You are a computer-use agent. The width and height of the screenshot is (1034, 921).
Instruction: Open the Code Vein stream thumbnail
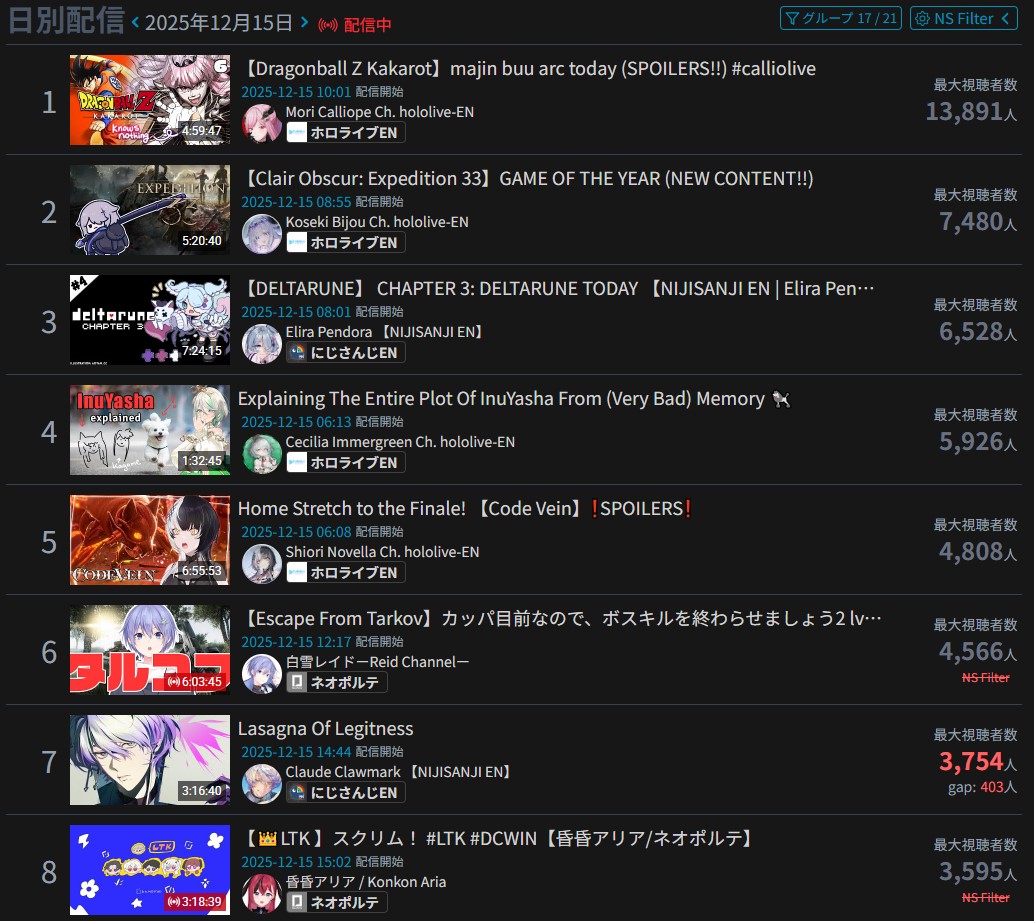(x=150, y=540)
